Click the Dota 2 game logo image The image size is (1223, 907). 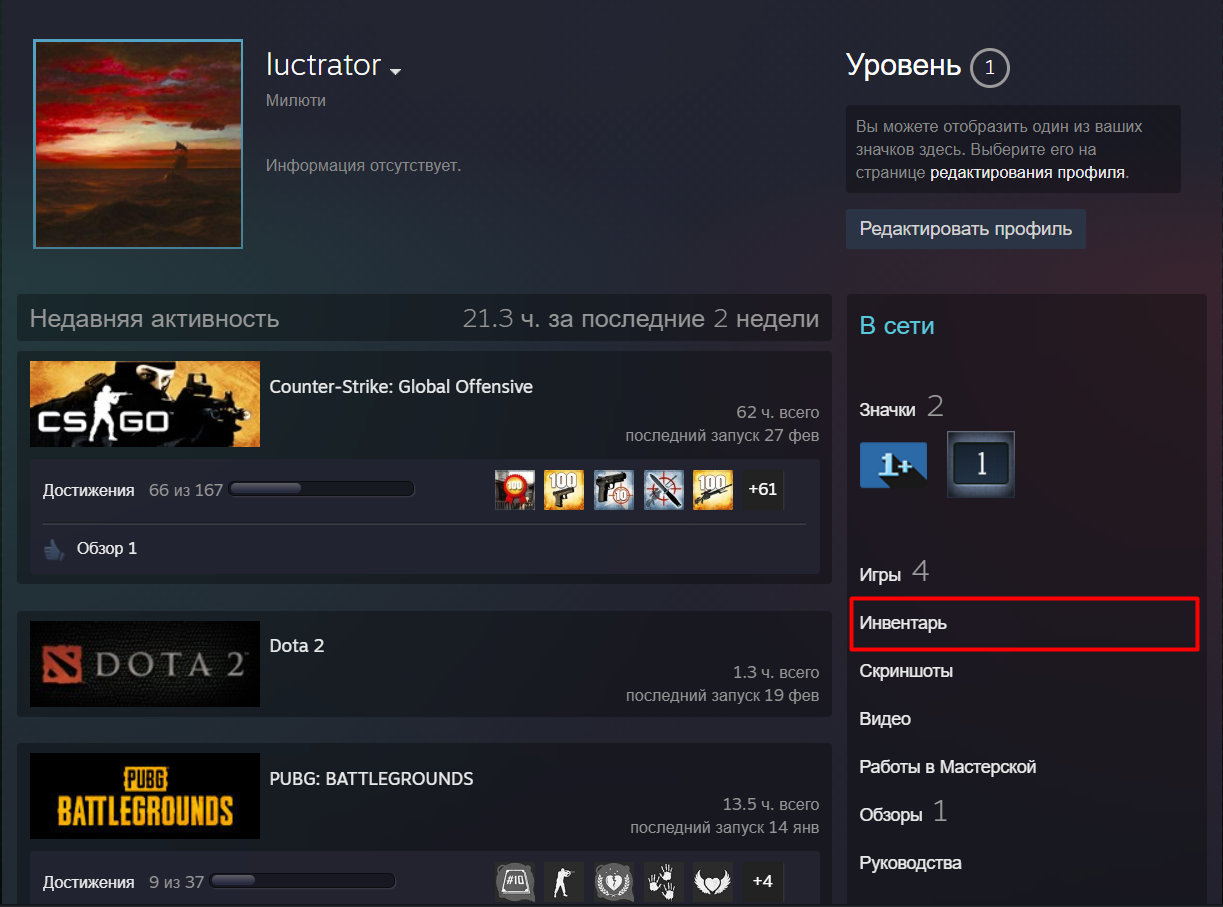click(x=145, y=664)
